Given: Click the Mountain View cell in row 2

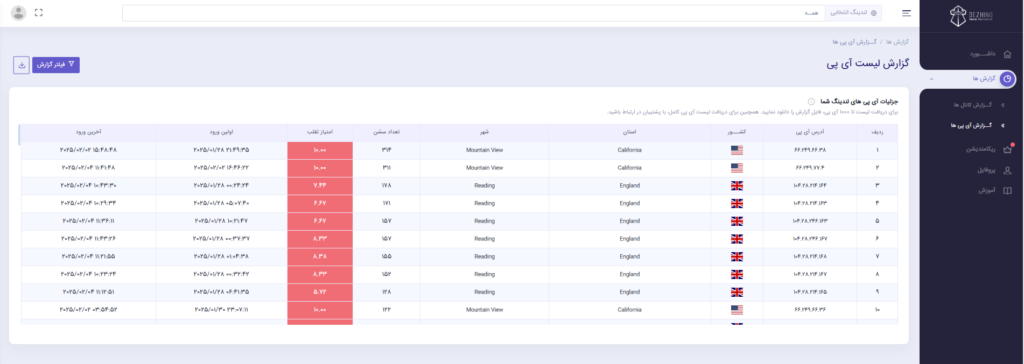Looking at the screenshot, I should point(485,168).
